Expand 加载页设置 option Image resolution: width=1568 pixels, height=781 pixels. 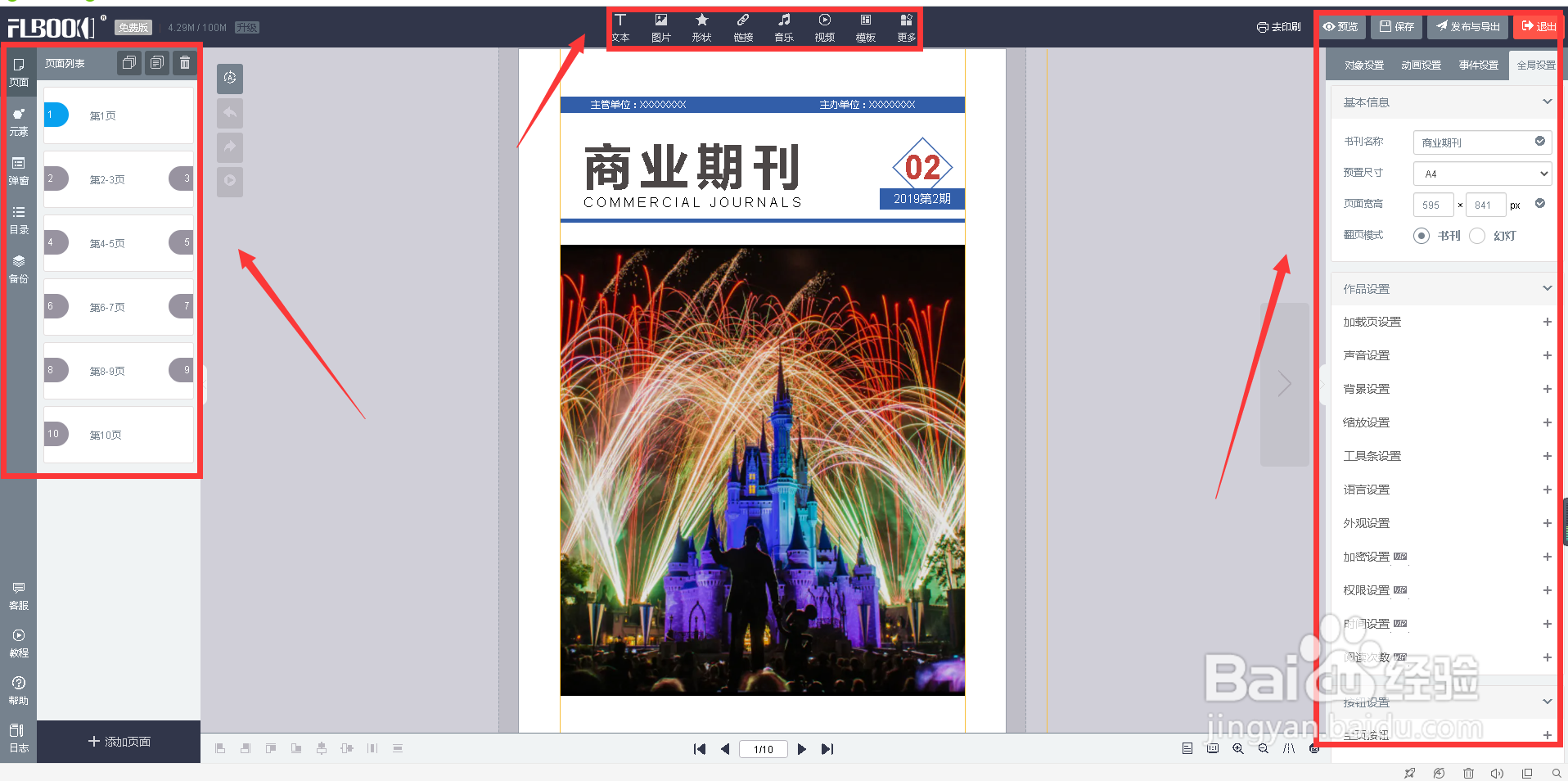click(x=1547, y=322)
